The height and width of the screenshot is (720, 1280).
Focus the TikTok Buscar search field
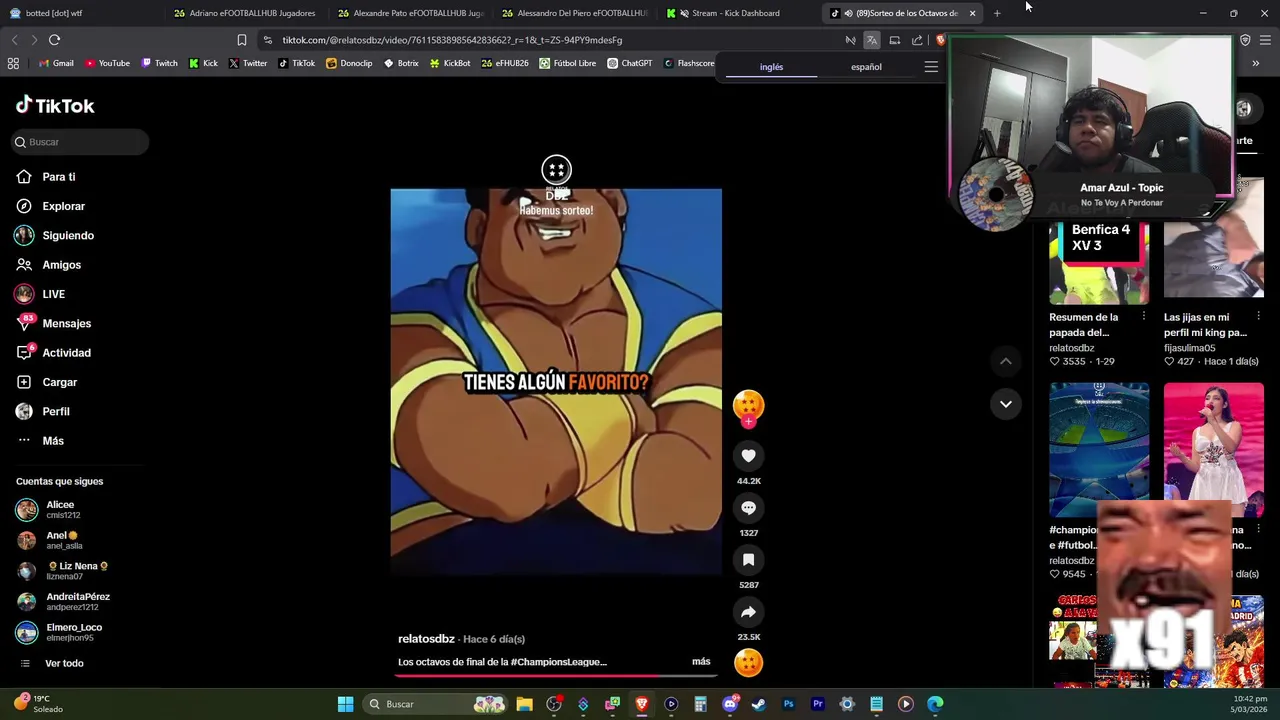tap(80, 142)
